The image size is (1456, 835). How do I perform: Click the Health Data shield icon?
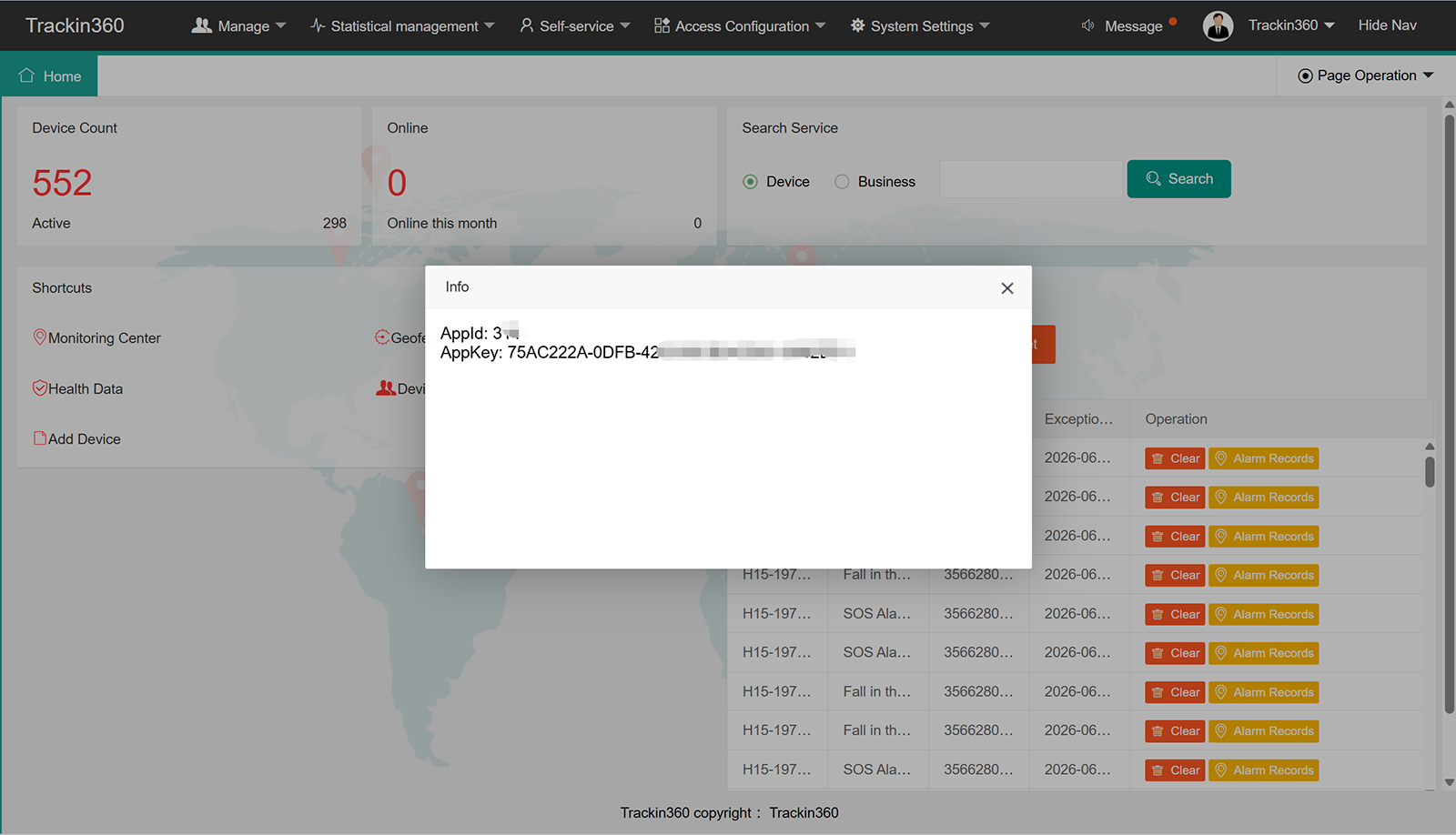pos(39,387)
